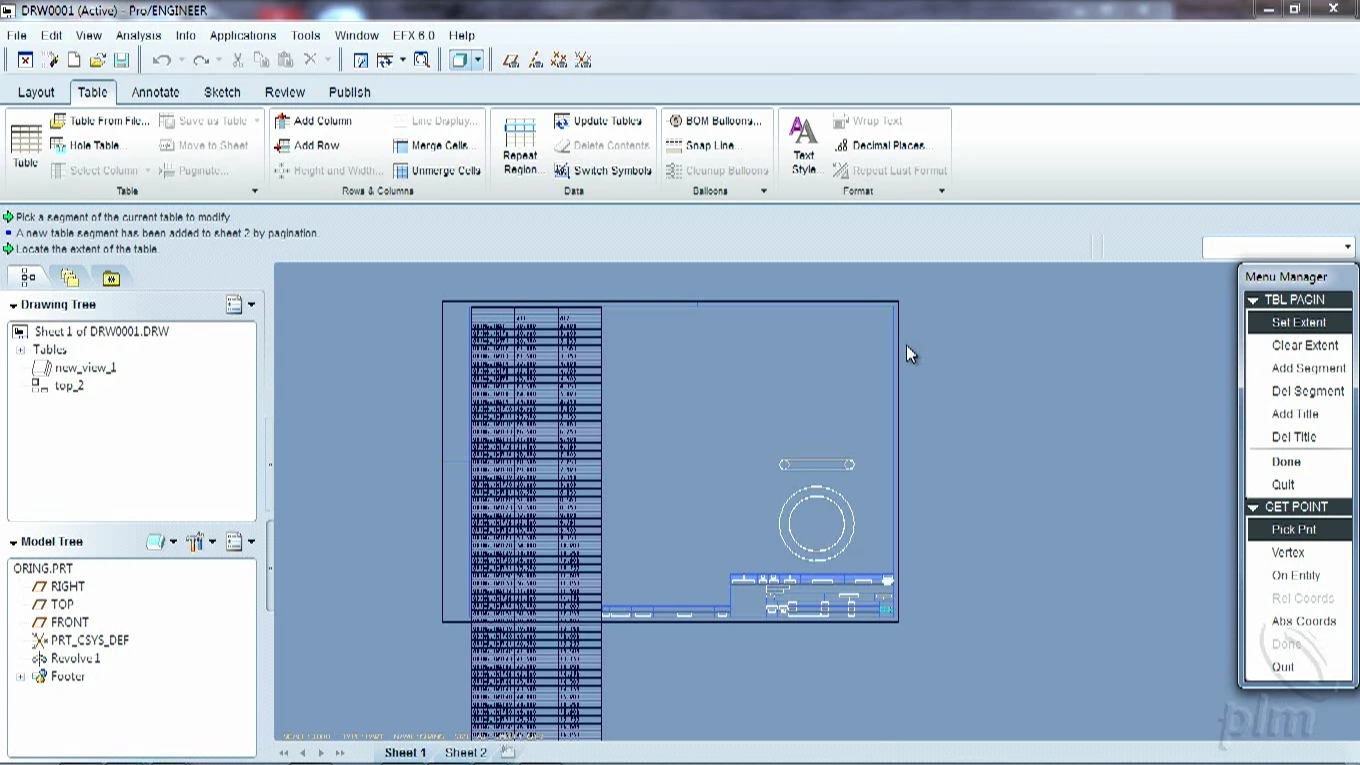1360x765 pixels.
Task: Switch to the Publish ribbon tab
Action: coord(350,92)
